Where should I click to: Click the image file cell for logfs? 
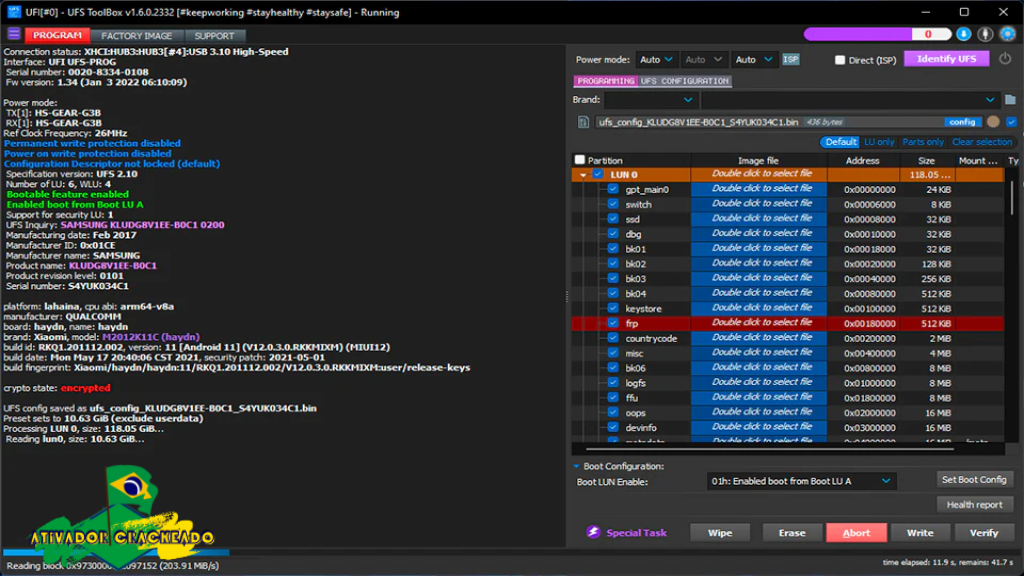[x=759, y=383]
